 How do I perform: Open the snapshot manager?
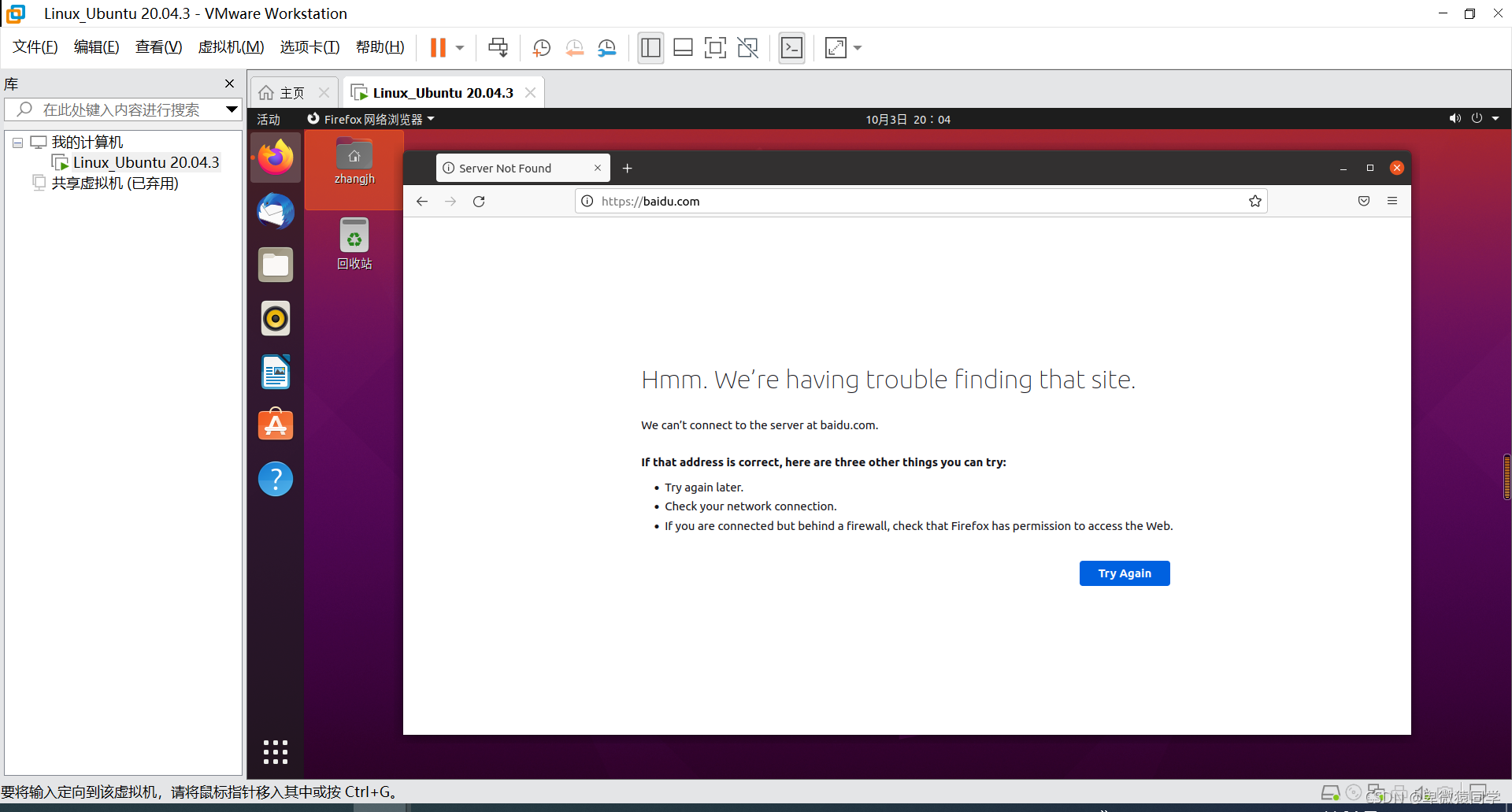(607, 48)
